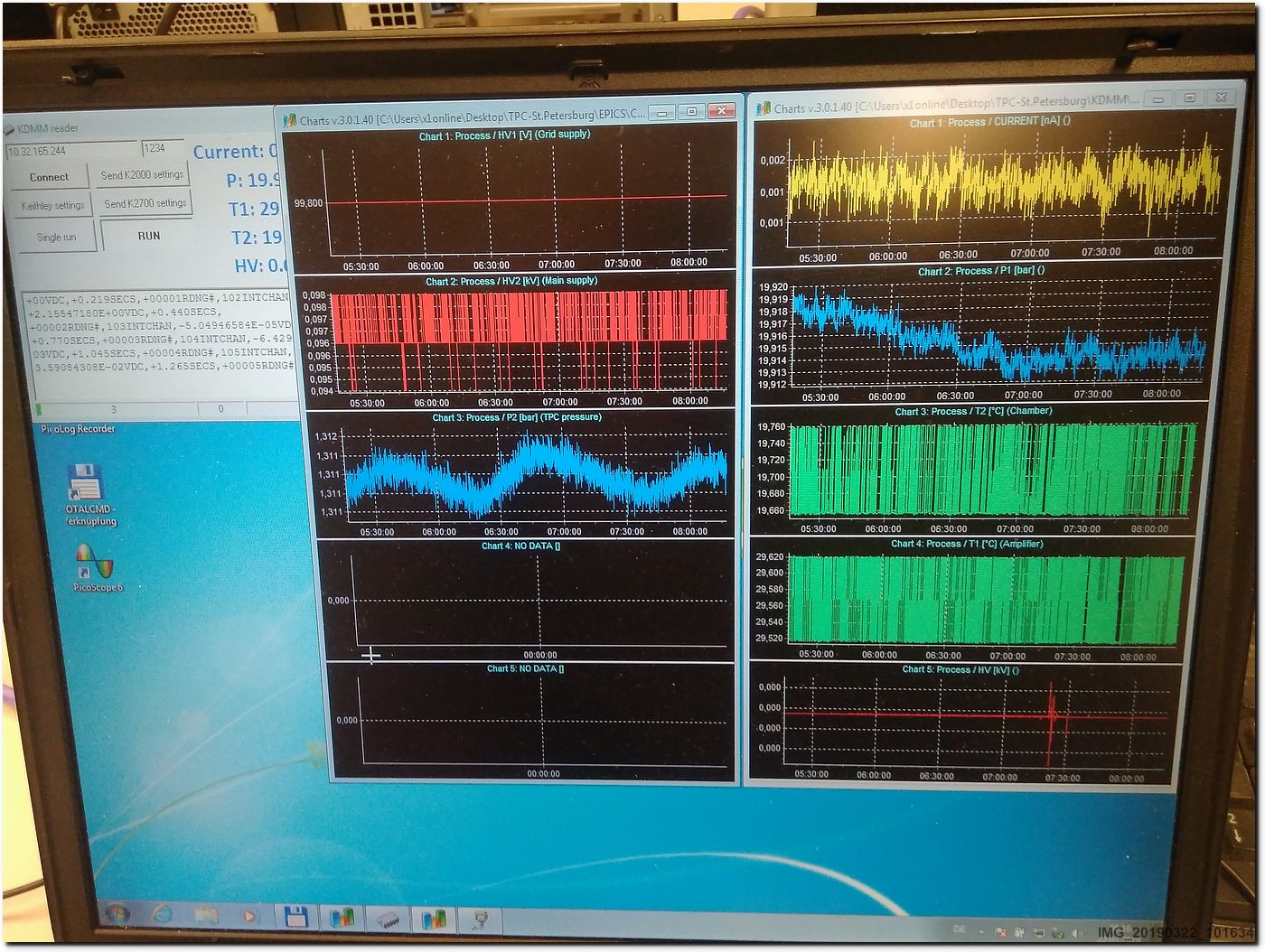Click the PicoLog Recorder desktop label
The image size is (1265, 952).
(78, 429)
